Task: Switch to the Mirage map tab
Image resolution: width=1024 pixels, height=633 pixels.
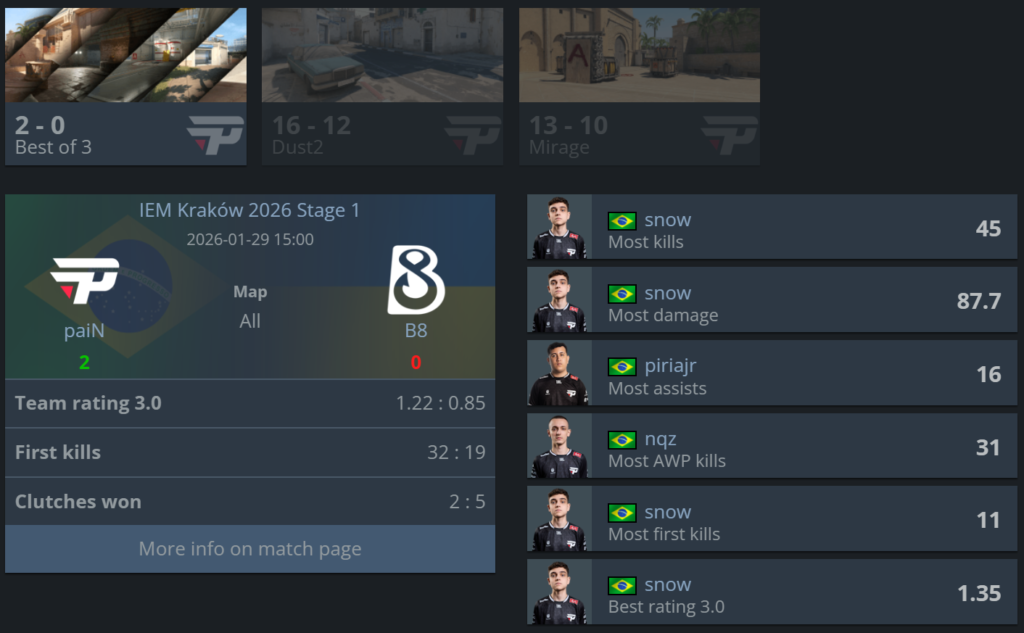Action: (639, 86)
